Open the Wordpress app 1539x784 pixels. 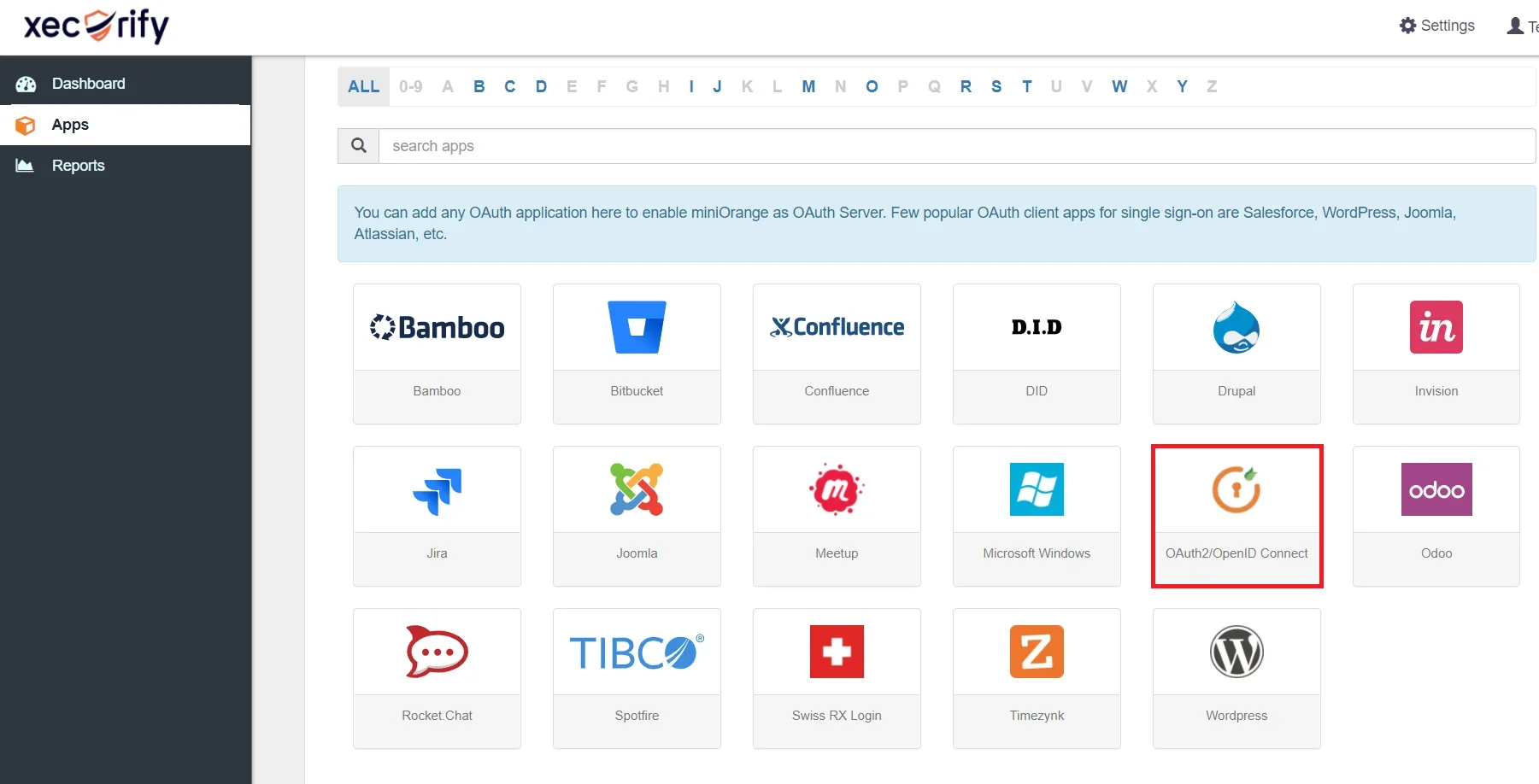coord(1236,652)
